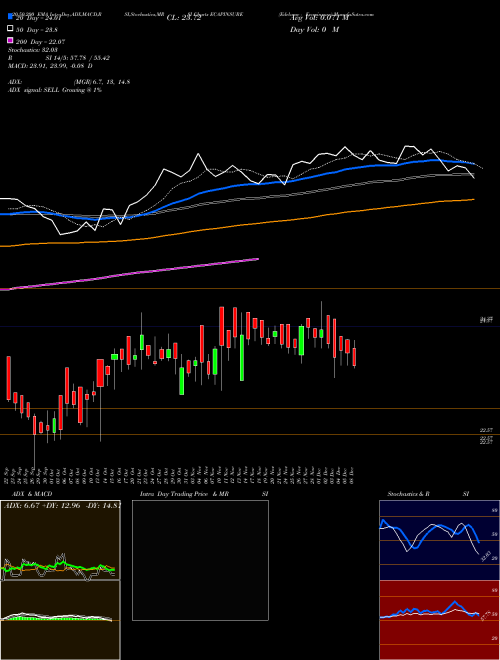Click the 'ADX signal: SELL Growing @ 1%' text

(x=55, y=90)
